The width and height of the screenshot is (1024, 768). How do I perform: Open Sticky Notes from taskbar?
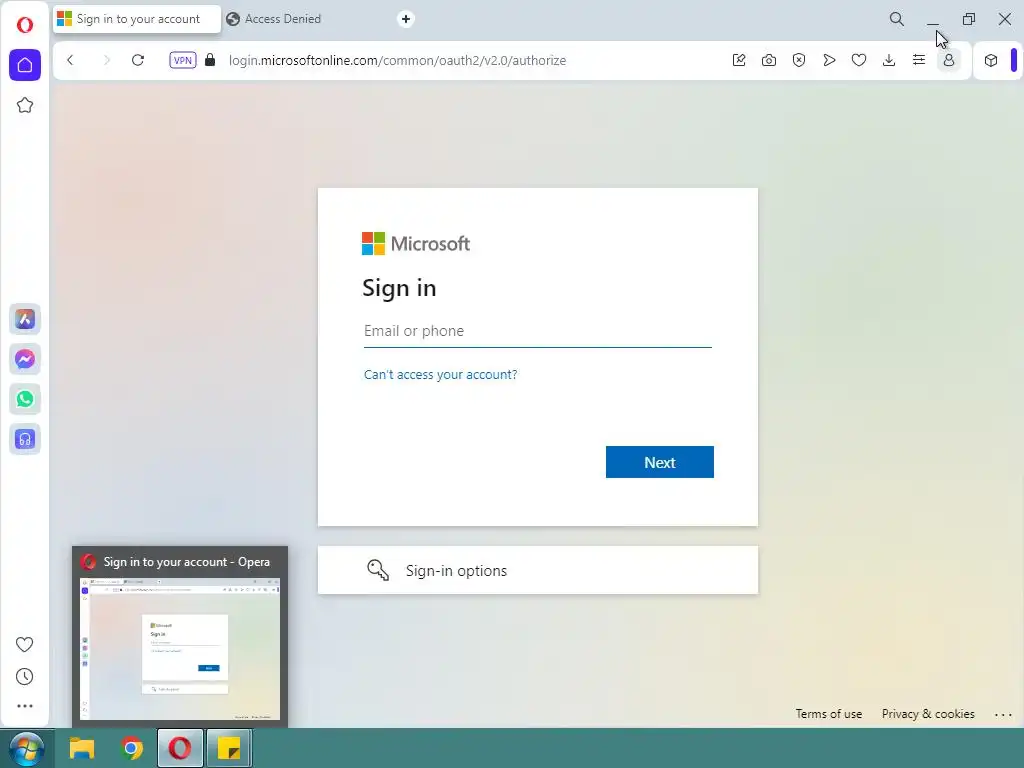229,748
